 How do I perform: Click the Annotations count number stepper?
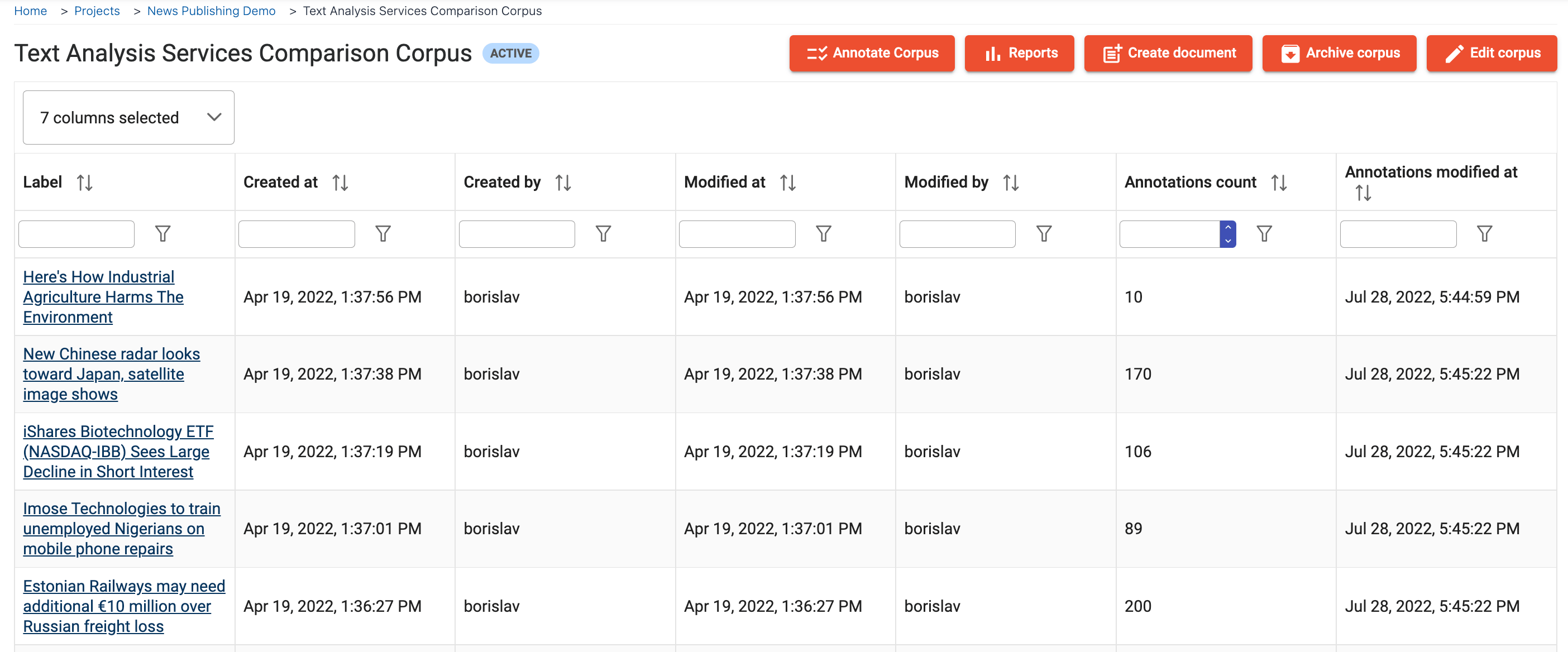pos(1227,234)
